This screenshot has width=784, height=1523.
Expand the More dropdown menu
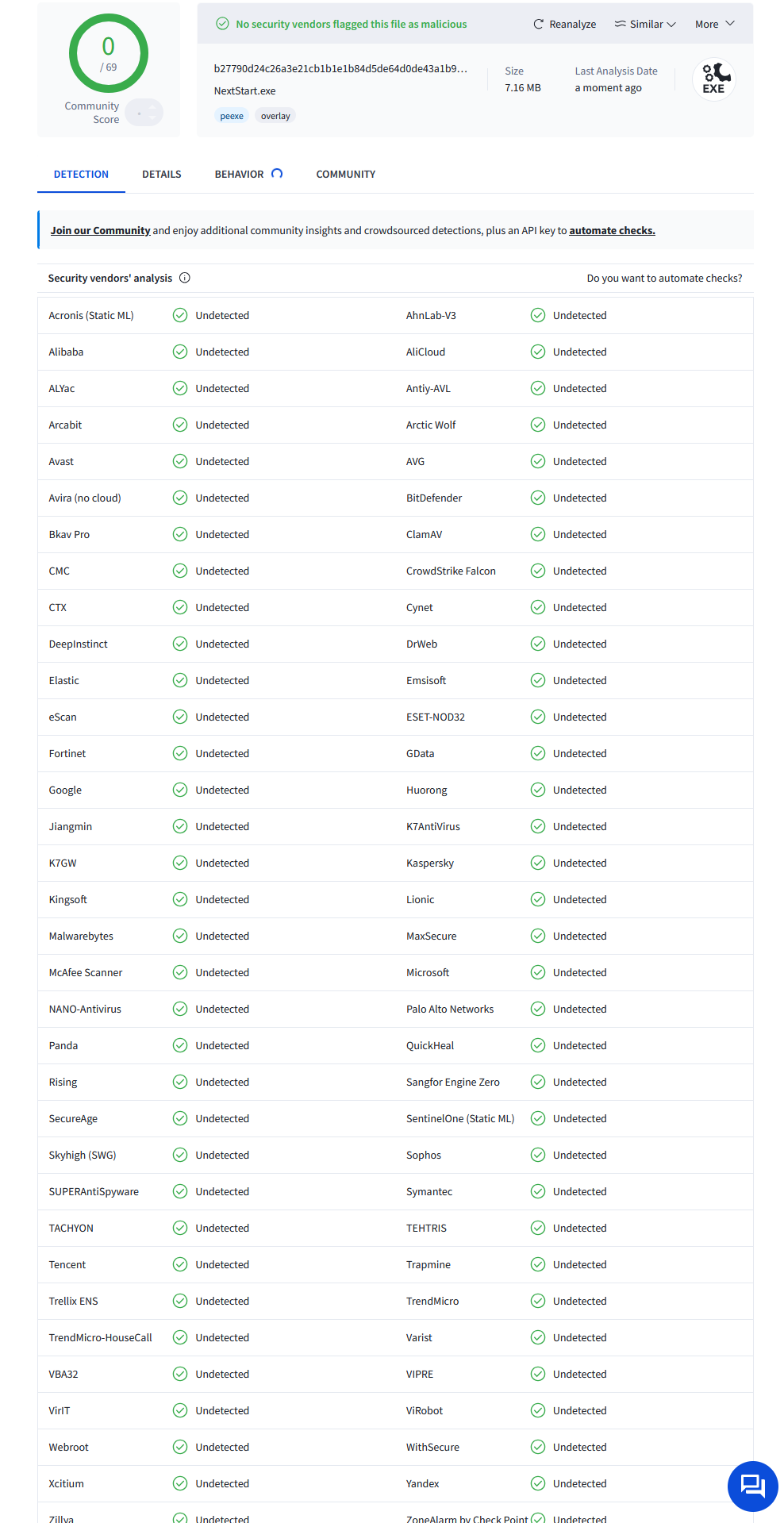715,24
